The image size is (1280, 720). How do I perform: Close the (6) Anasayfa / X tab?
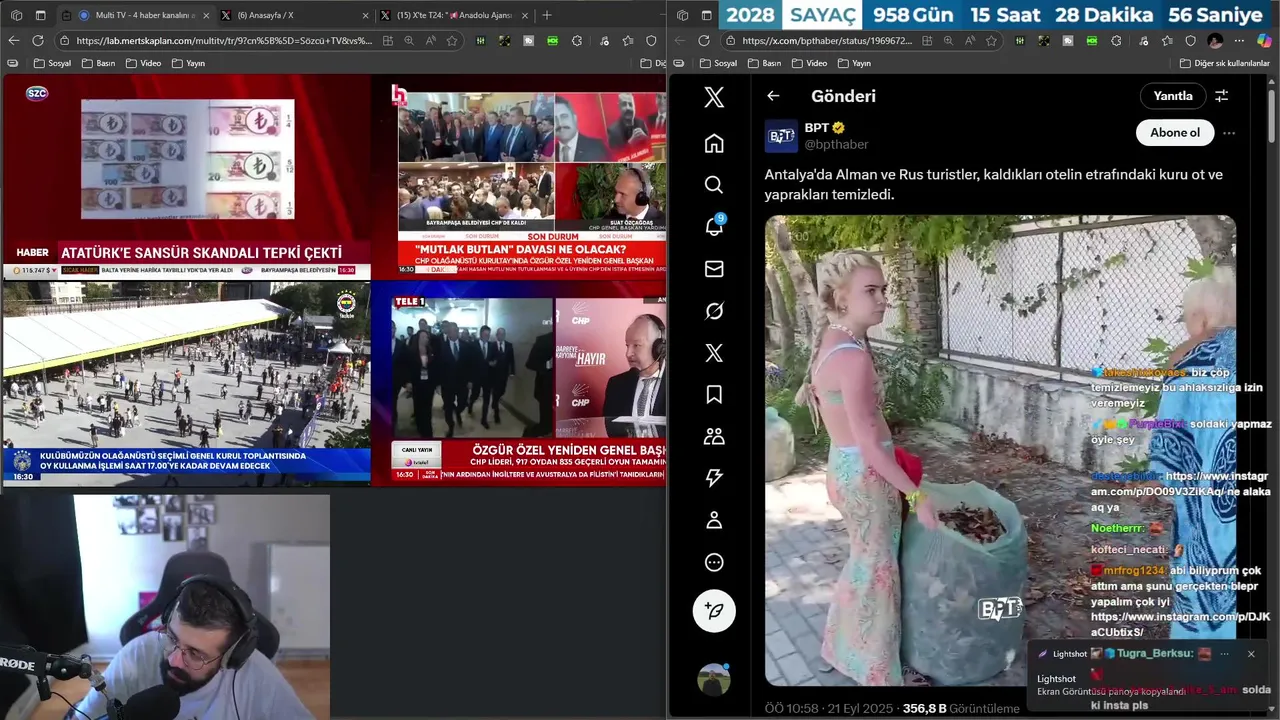363,15
